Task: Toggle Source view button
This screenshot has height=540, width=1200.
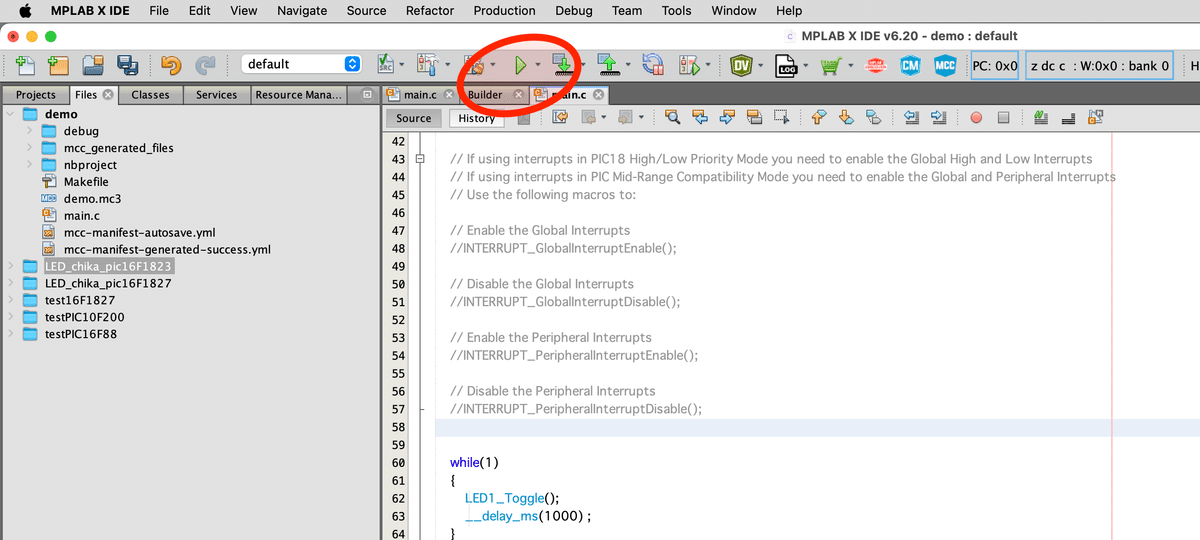Action: tap(414, 118)
